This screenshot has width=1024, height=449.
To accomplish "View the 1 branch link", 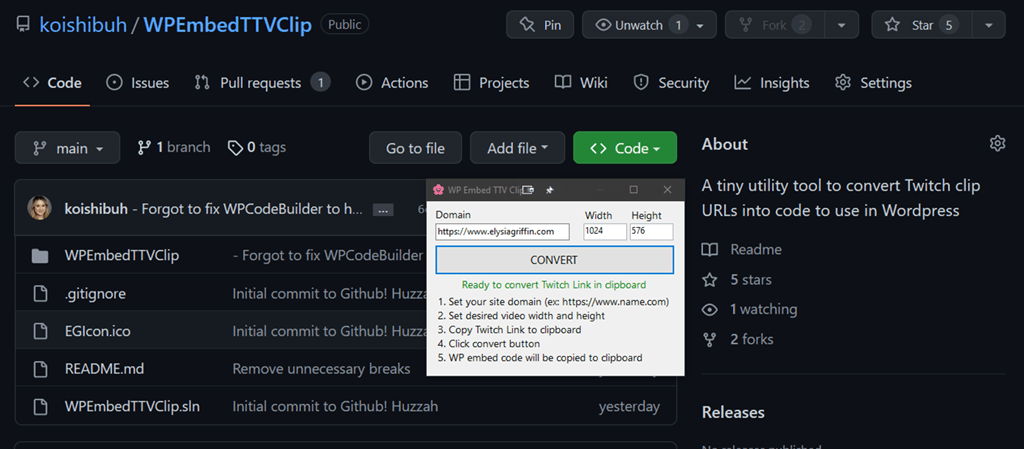I will (x=174, y=147).
